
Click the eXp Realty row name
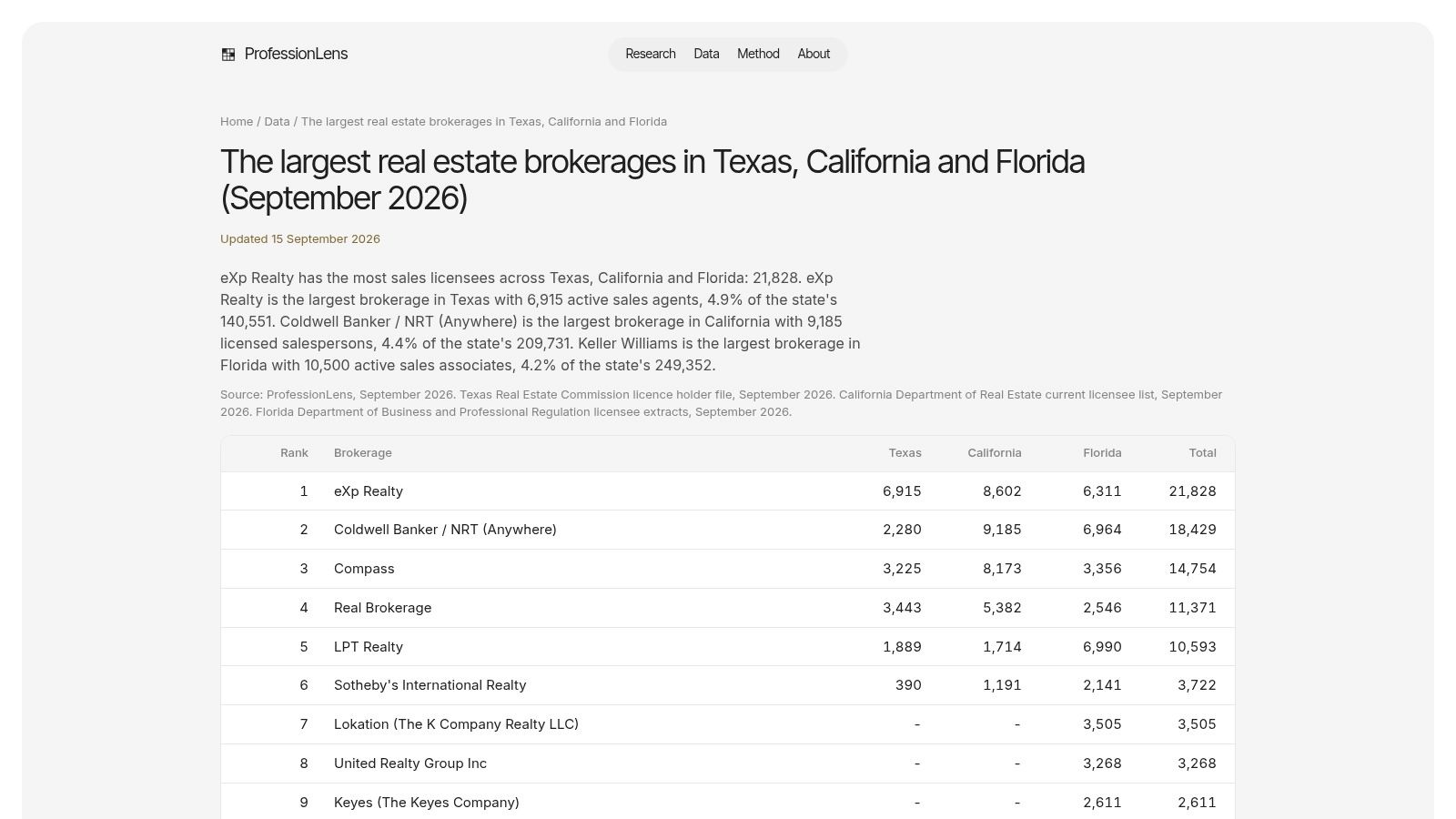pos(369,491)
